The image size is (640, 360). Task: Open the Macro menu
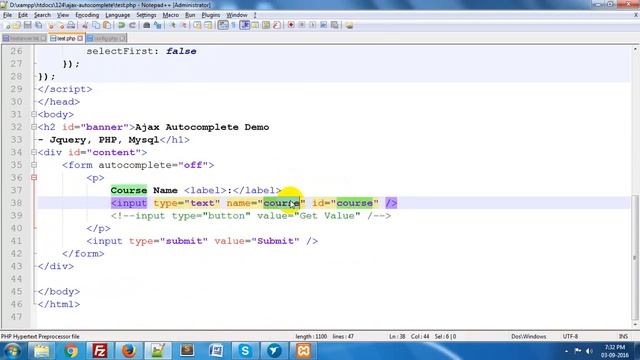[x=171, y=15]
